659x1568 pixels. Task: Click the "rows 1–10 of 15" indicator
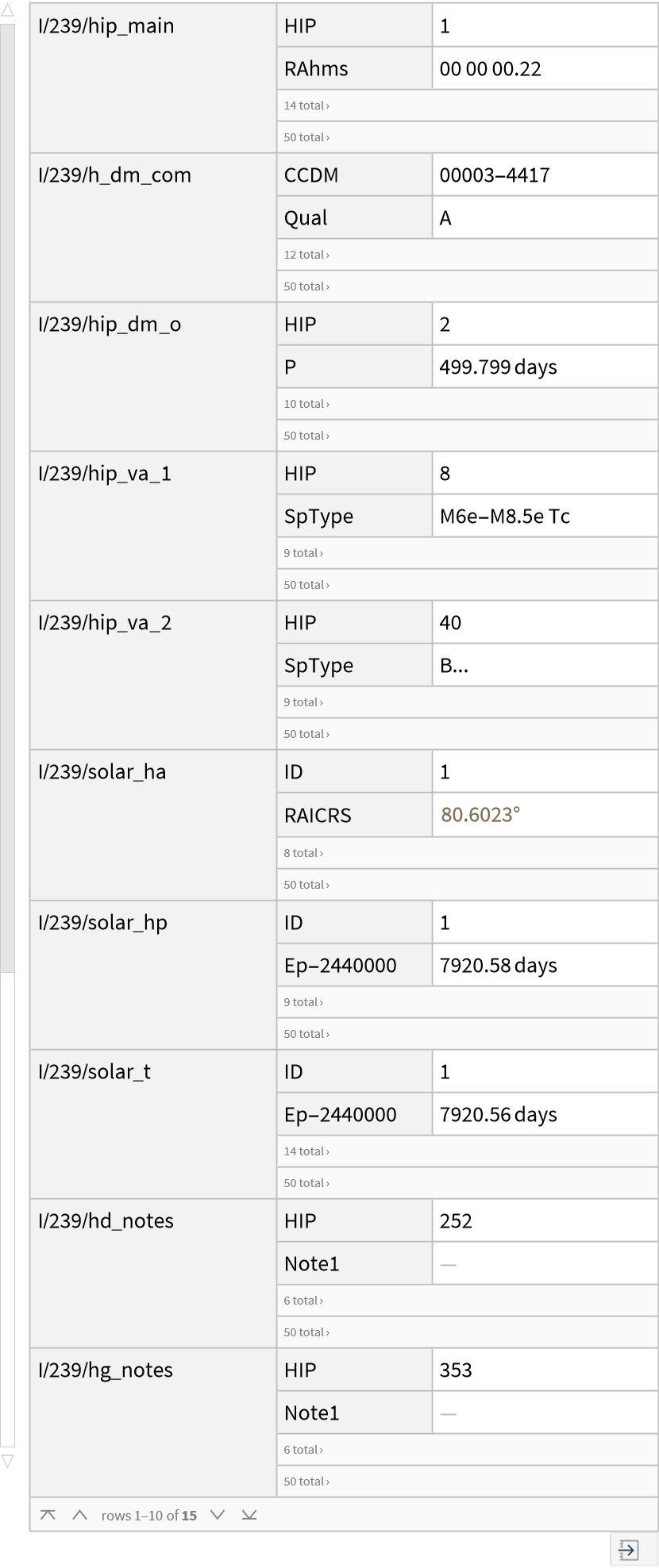pos(148,1516)
